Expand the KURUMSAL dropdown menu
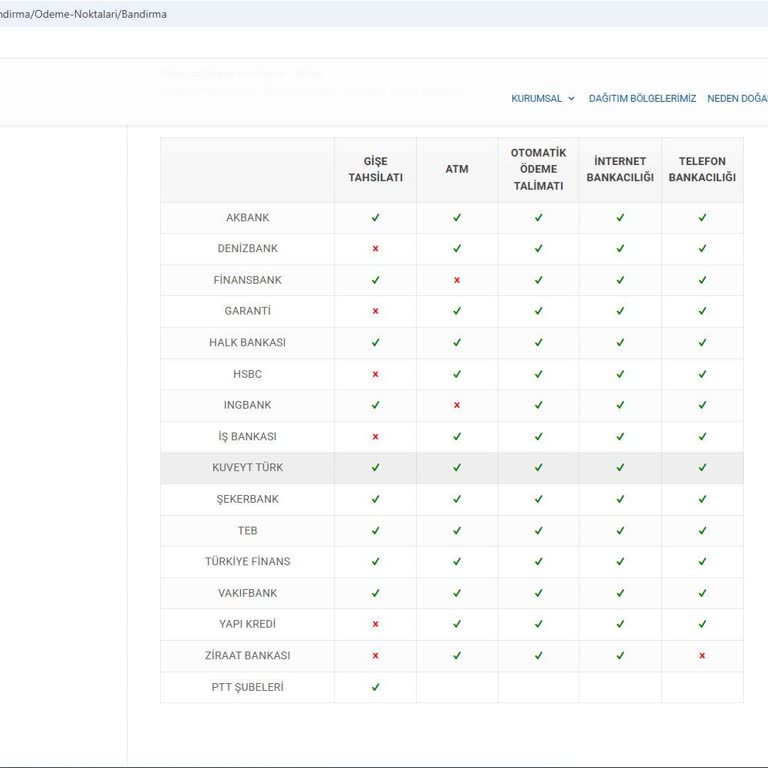 tap(543, 99)
